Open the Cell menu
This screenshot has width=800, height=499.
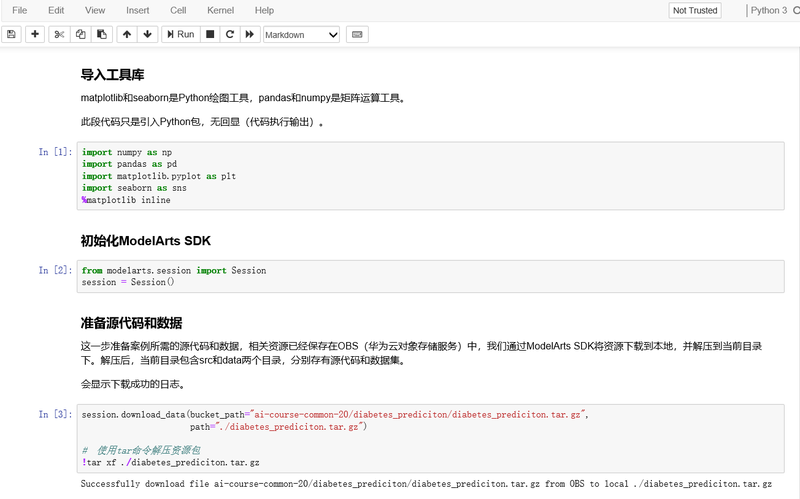pos(178,10)
